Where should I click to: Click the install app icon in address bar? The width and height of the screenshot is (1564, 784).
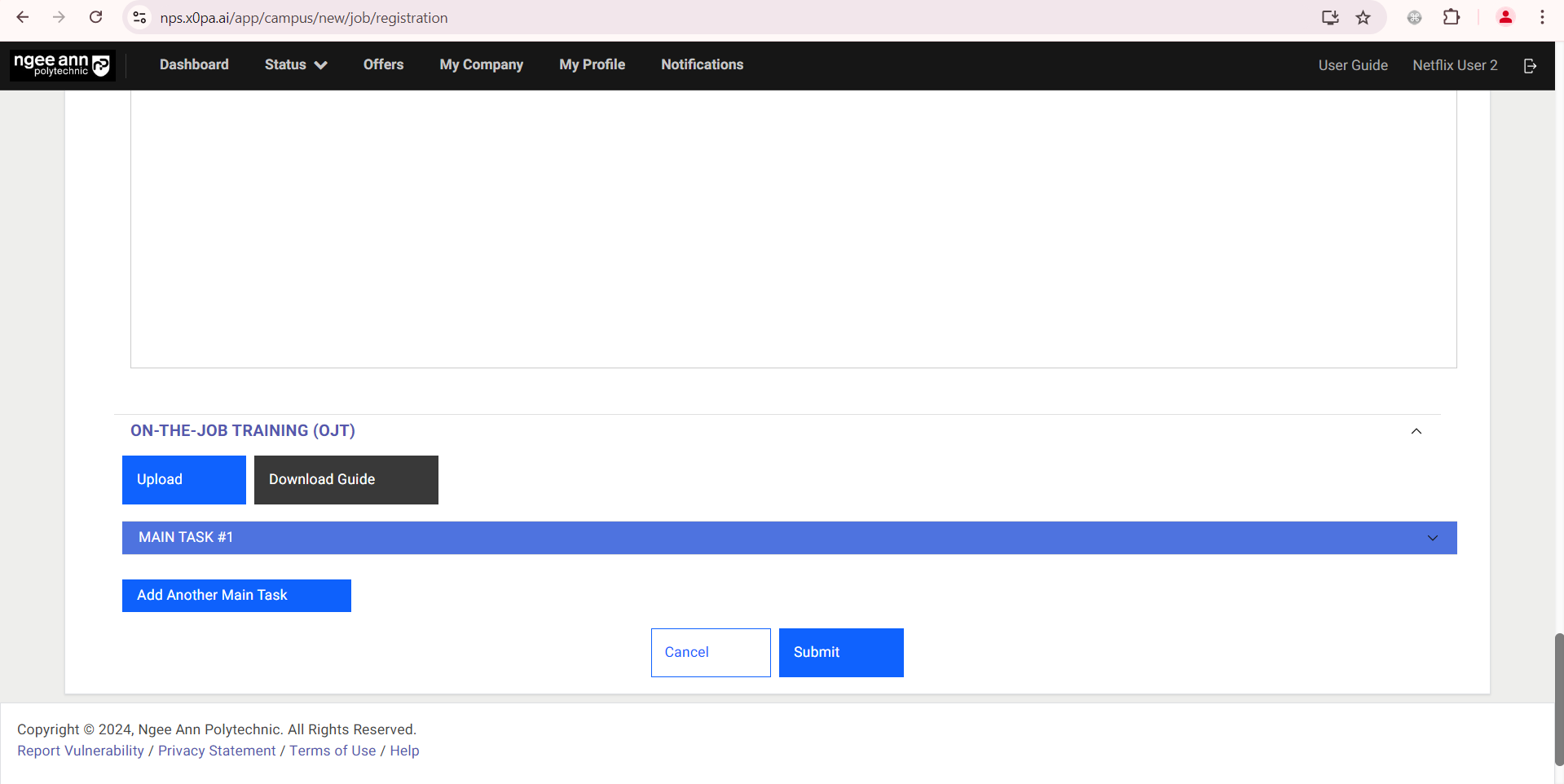point(1330,17)
